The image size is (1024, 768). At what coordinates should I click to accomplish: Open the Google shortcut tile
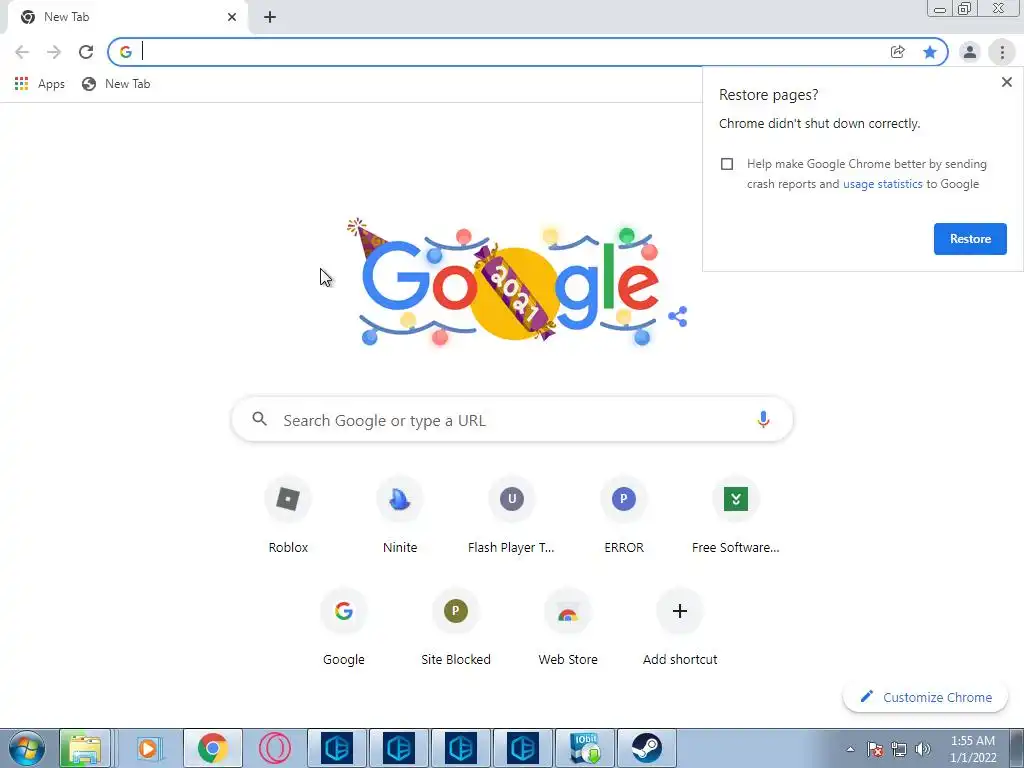[344, 628]
